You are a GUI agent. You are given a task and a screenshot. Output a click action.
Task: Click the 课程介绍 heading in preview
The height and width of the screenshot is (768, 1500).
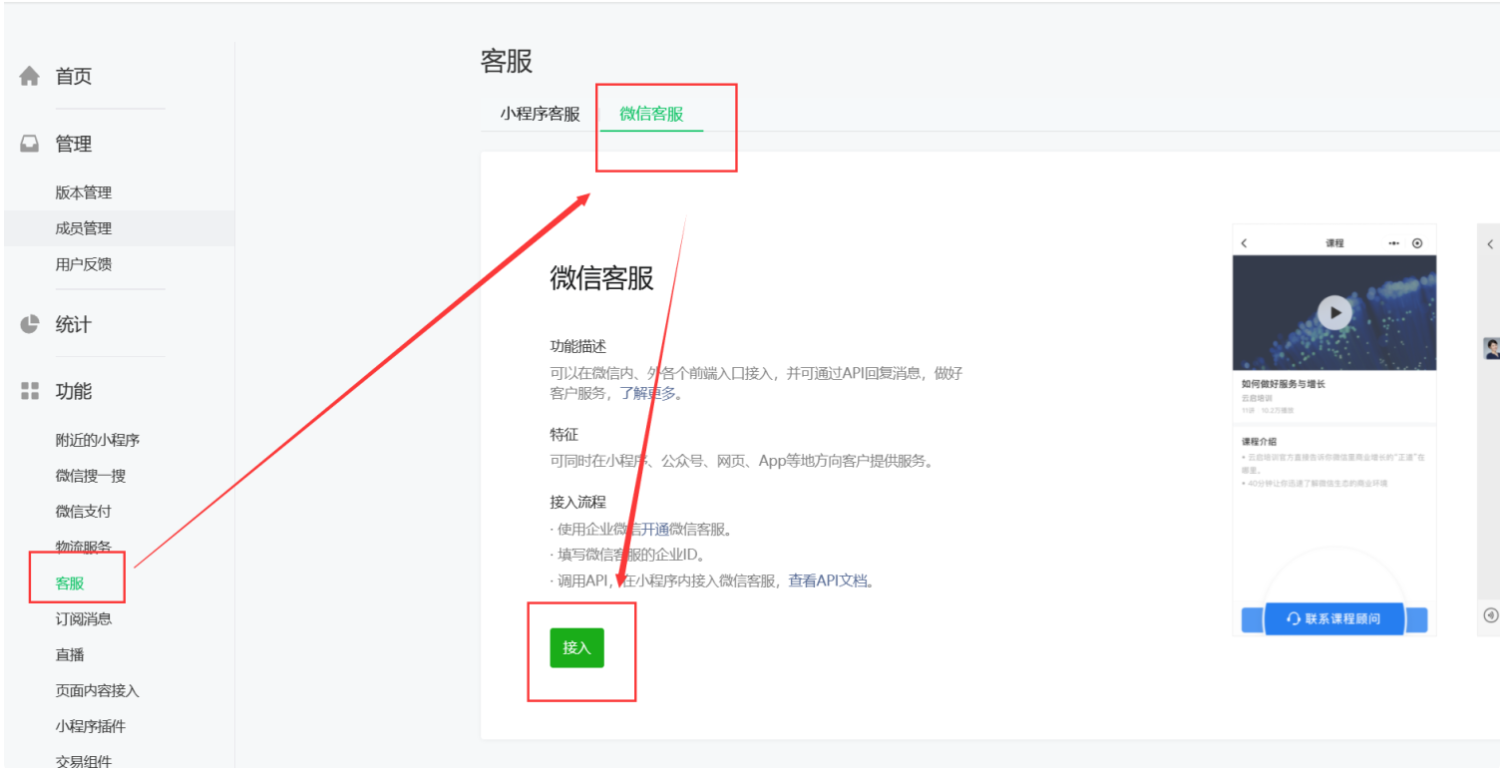point(1259,441)
